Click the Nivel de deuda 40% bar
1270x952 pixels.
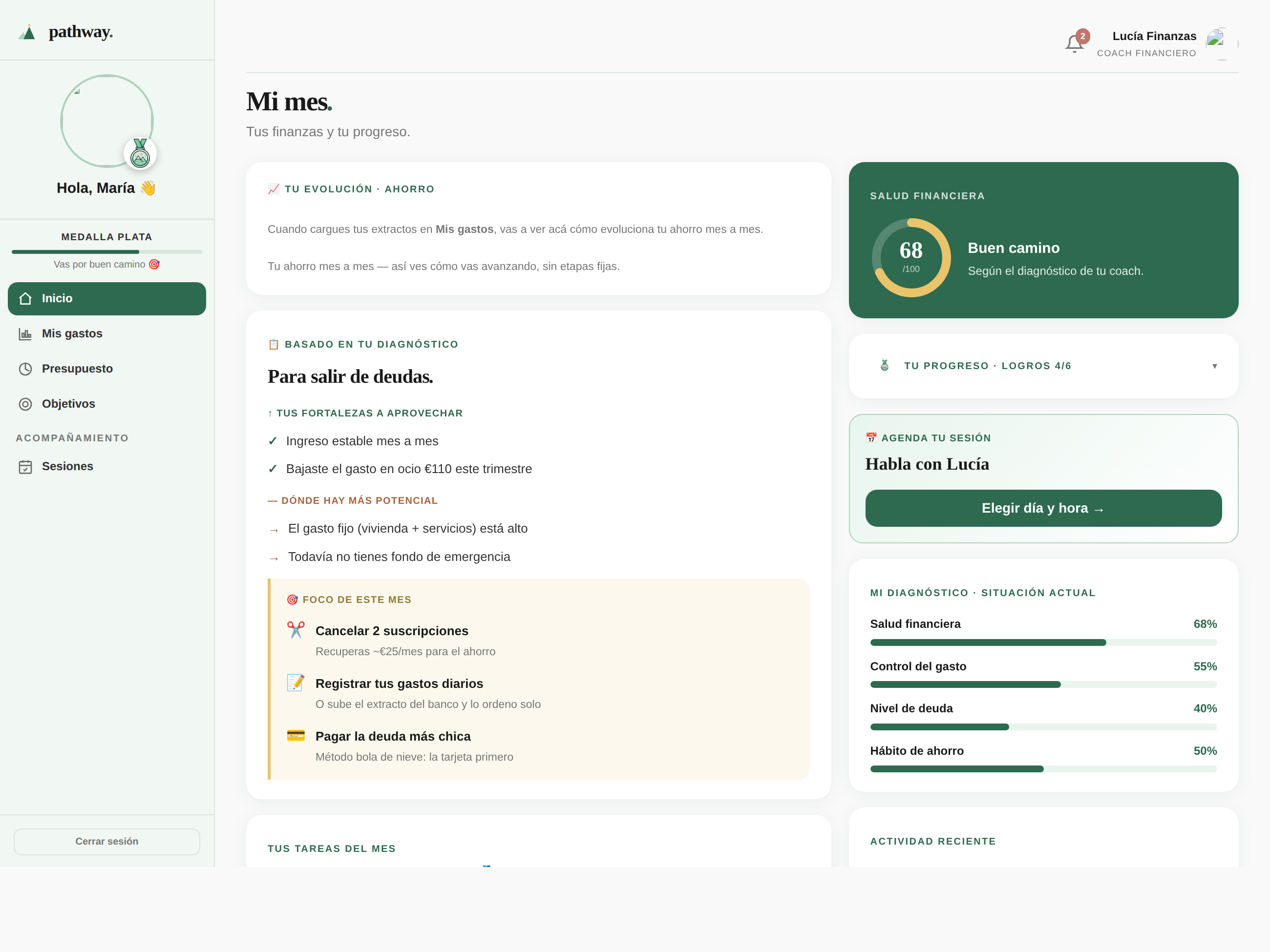1043,727
